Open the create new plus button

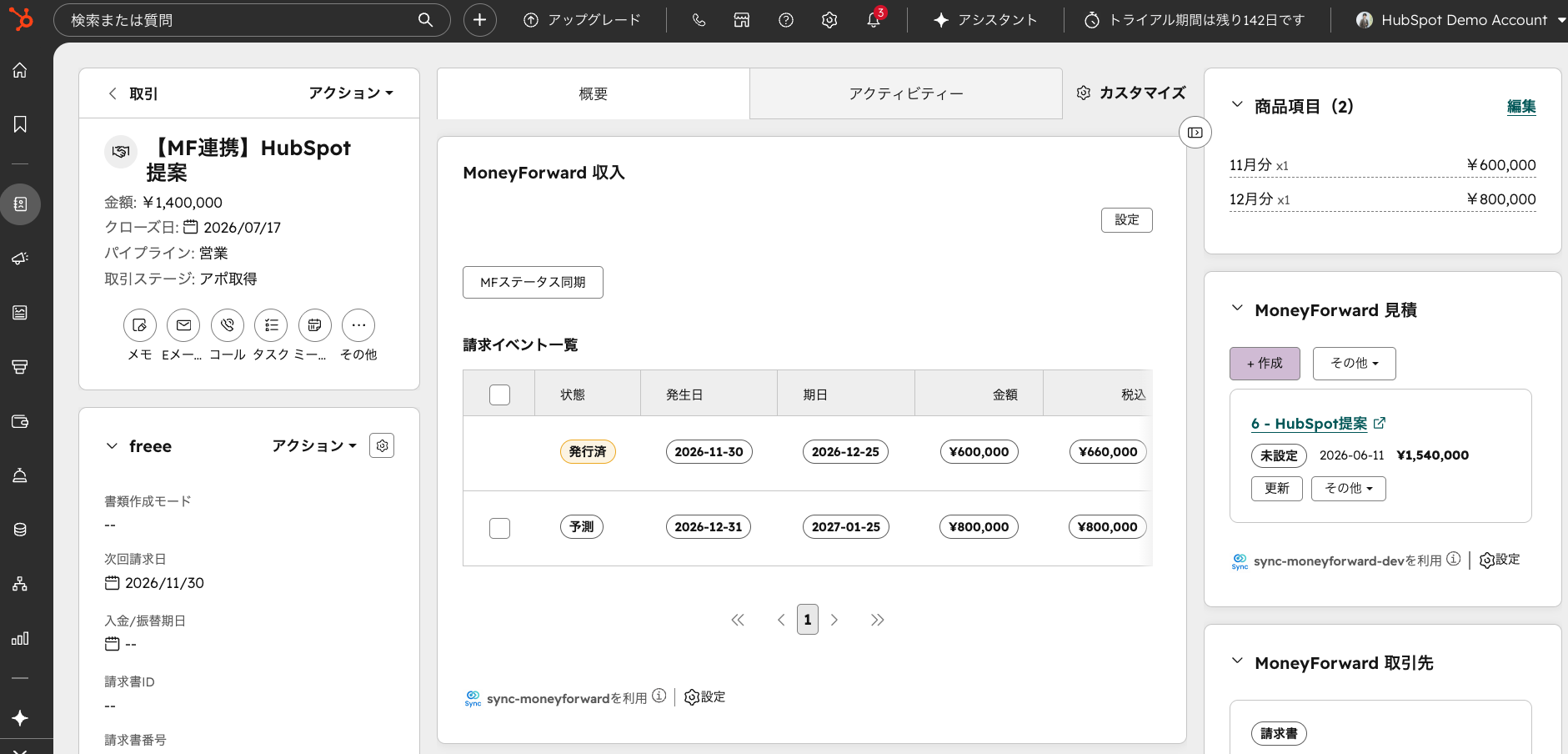(479, 20)
